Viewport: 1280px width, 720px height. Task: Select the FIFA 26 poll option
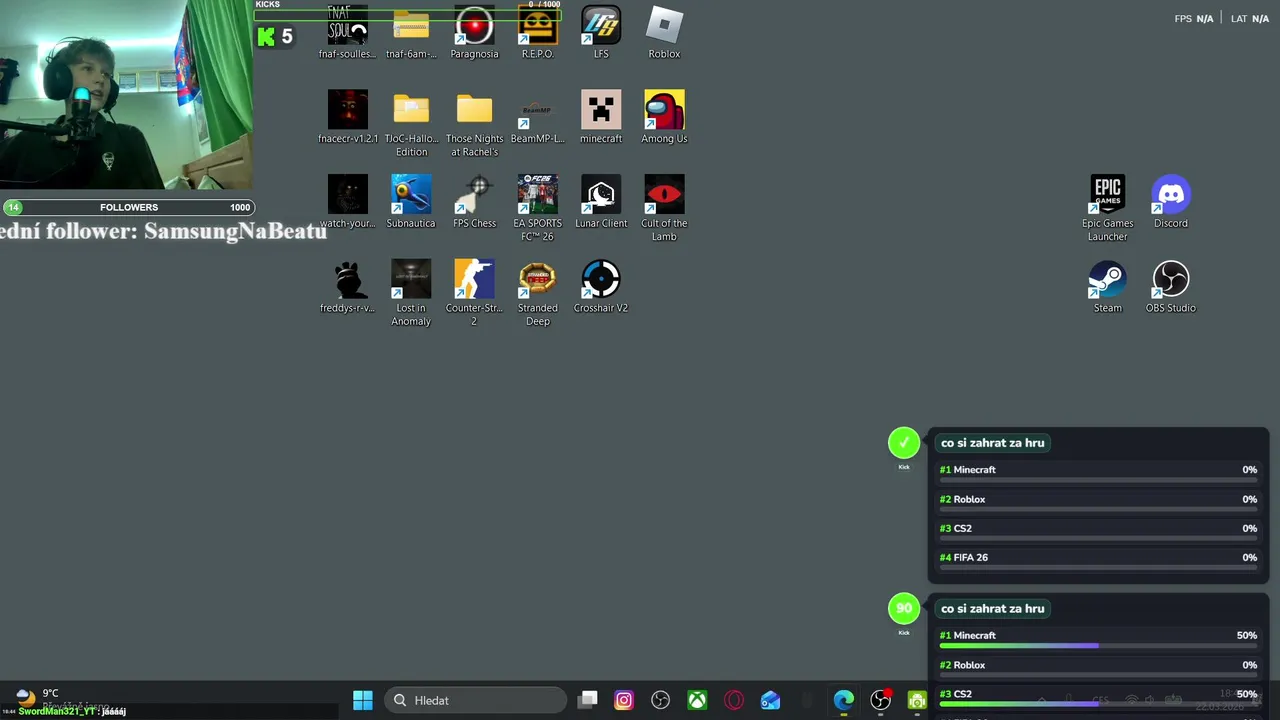tap(1098, 560)
